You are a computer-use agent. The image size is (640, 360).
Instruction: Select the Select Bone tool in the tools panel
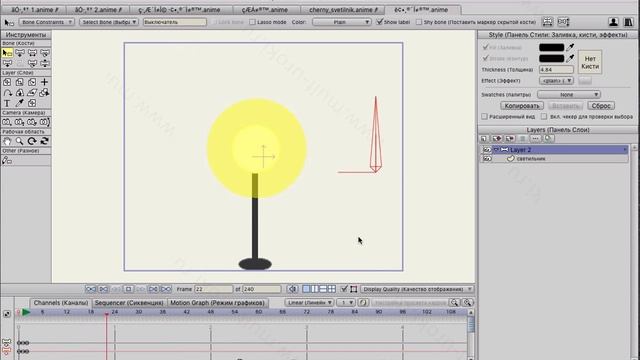click(x=7, y=53)
